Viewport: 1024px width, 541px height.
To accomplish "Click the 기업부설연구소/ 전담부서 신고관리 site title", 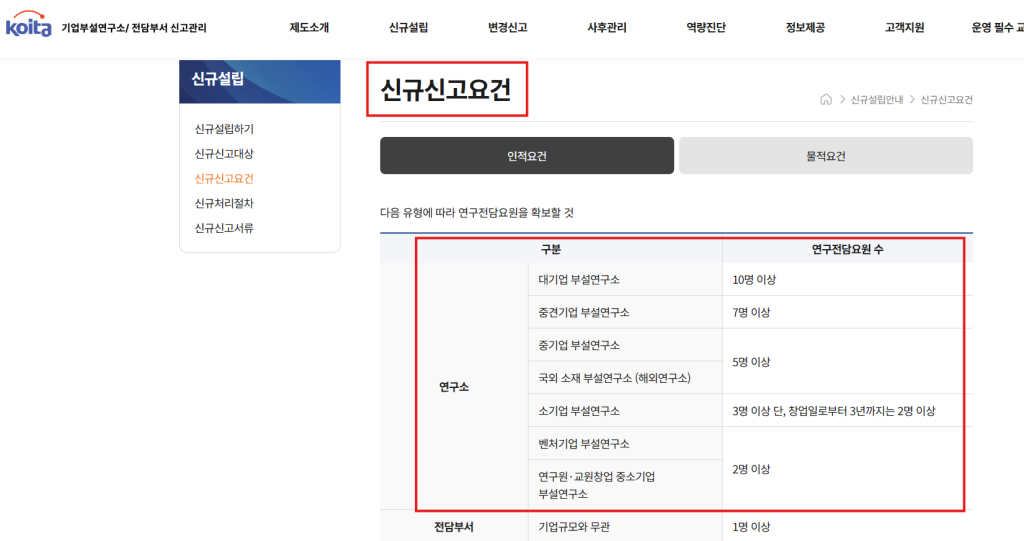I will tap(134, 27).
